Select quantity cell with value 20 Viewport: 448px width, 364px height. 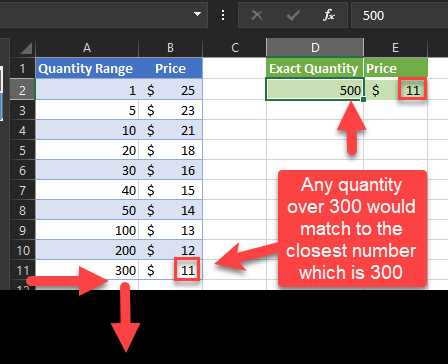tap(87, 150)
